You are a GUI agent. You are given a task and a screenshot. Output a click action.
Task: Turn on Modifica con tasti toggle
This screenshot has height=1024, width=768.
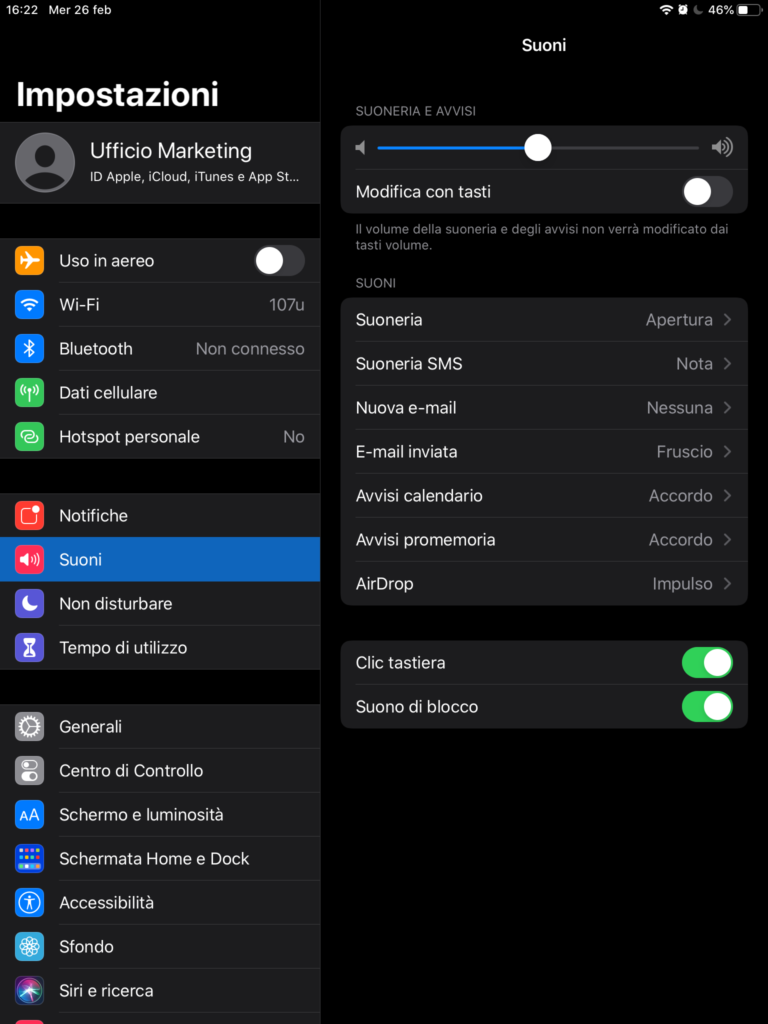[706, 192]
